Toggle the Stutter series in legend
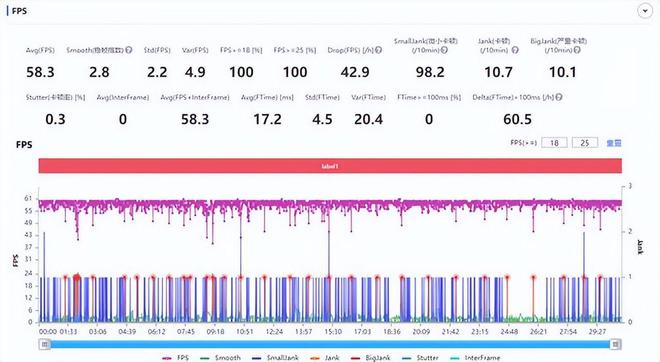Viewport: 660px width, 362px height. [x=420, y=358]
